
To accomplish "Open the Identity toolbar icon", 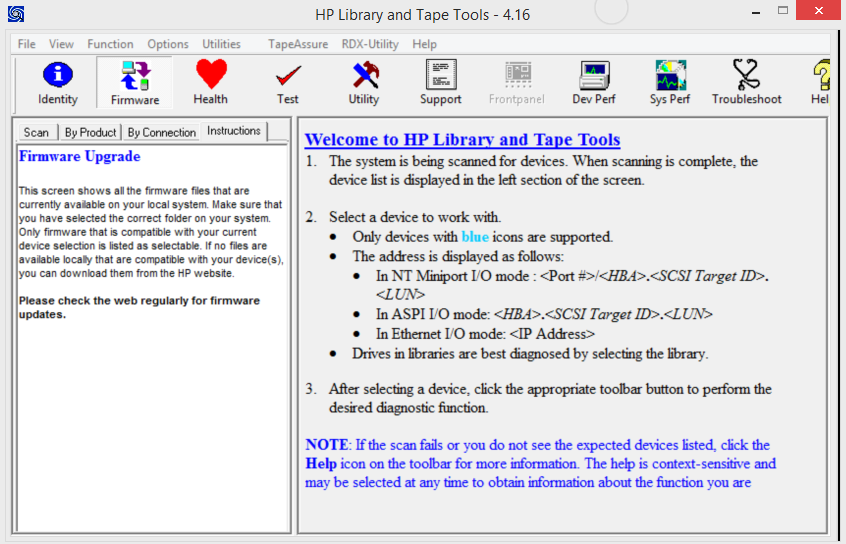I will pyautogui.click(x=58, y=83).
